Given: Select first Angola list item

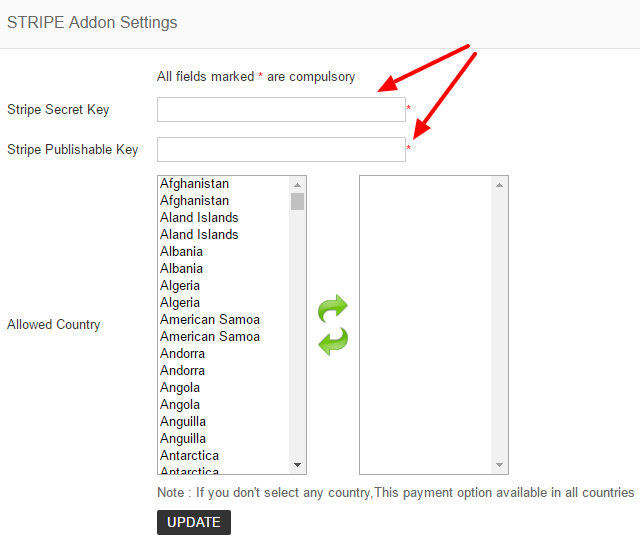Looking at the screenshot, I should (x=180, y=387).
